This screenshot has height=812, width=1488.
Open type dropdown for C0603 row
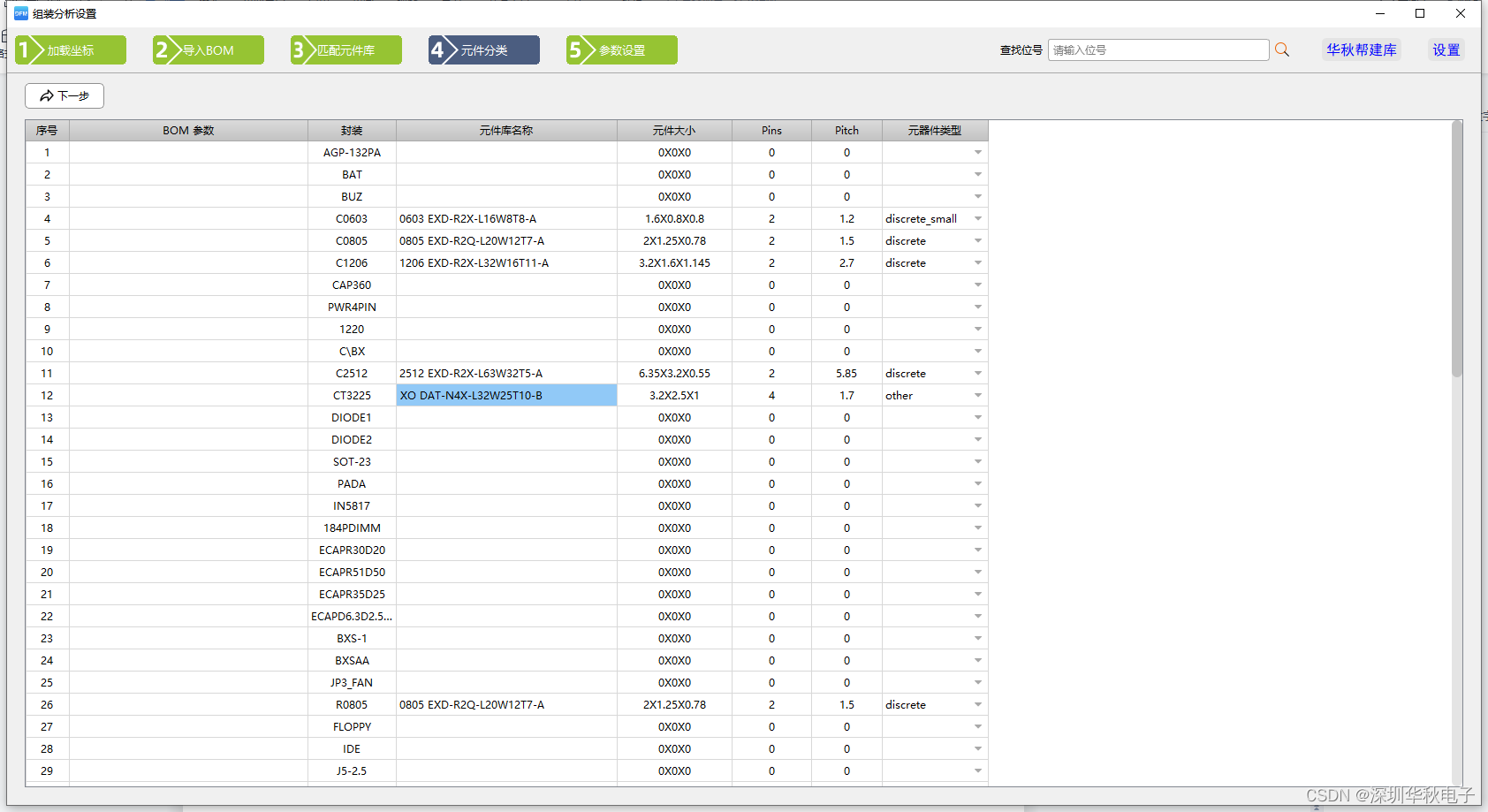click(978, 219)
